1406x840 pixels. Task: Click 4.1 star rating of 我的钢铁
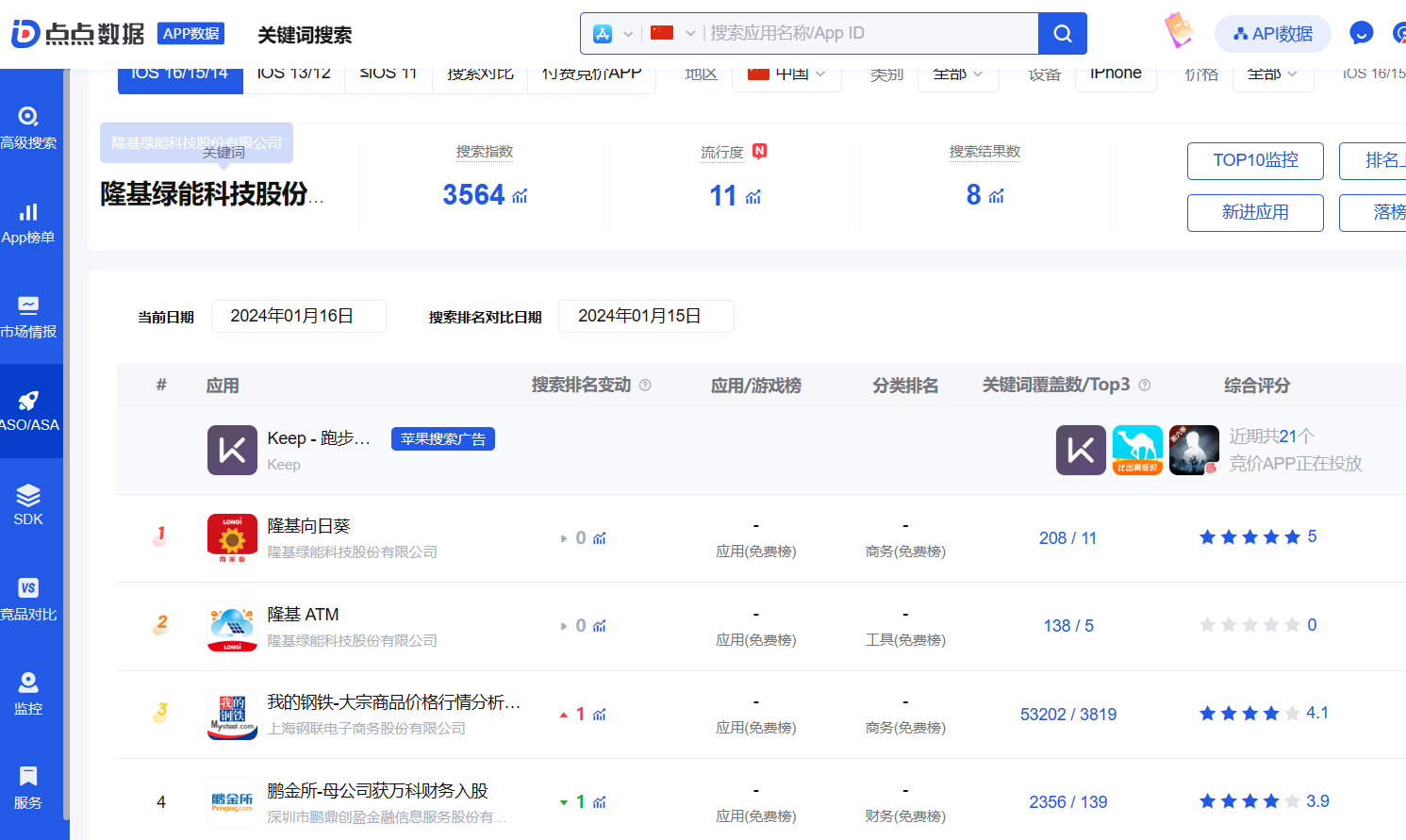(x=1264, y=714)
